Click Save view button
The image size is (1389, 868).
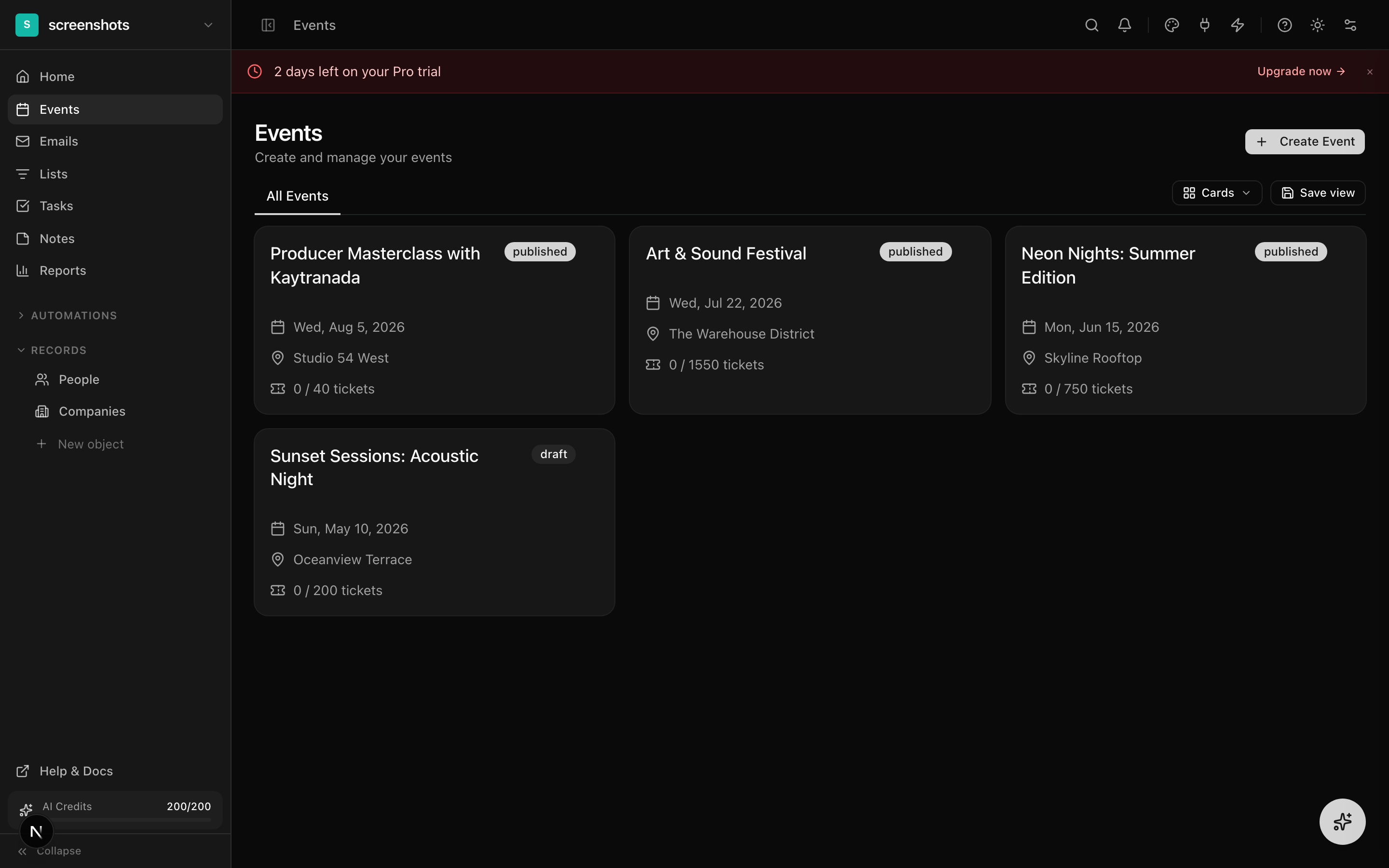pyautogui.click(x=1318, y=193)
